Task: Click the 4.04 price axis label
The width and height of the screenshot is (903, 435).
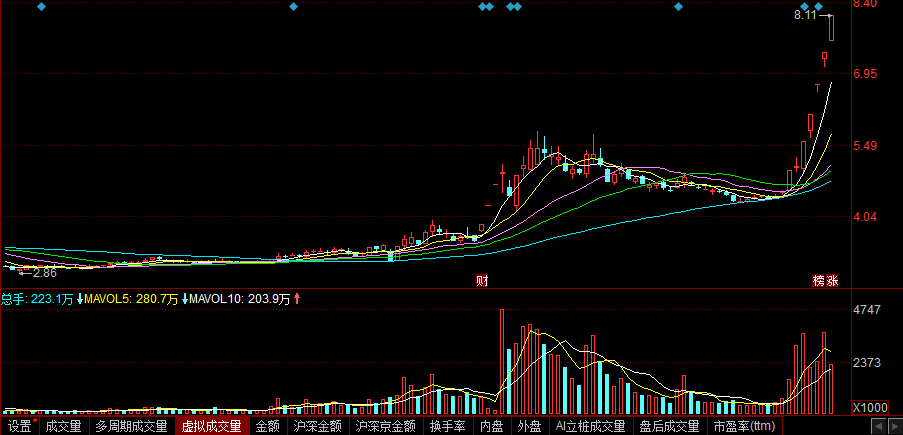Action: coord(866,217)
